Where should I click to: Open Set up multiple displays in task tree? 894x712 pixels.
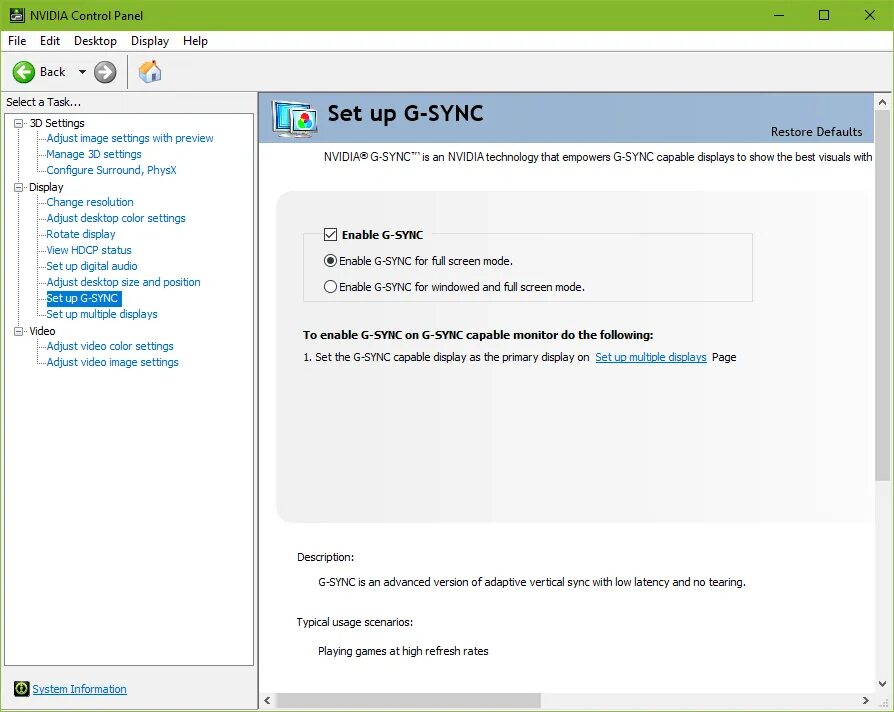[x=102, y=314]
